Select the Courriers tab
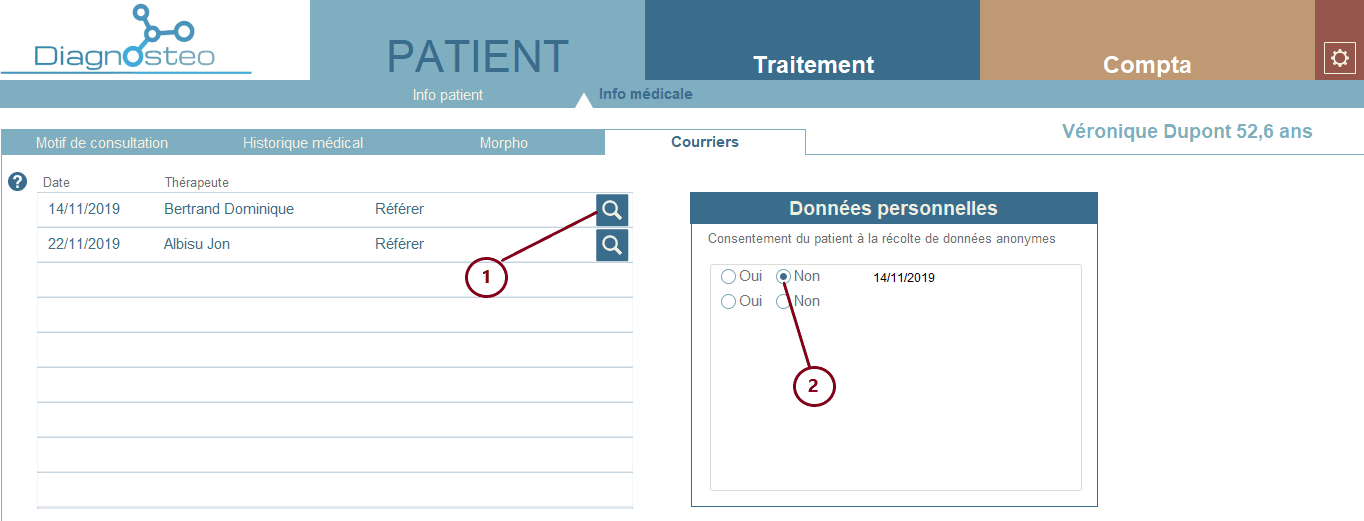Viewport: 1364px width, 521px height. click(705, 142)
